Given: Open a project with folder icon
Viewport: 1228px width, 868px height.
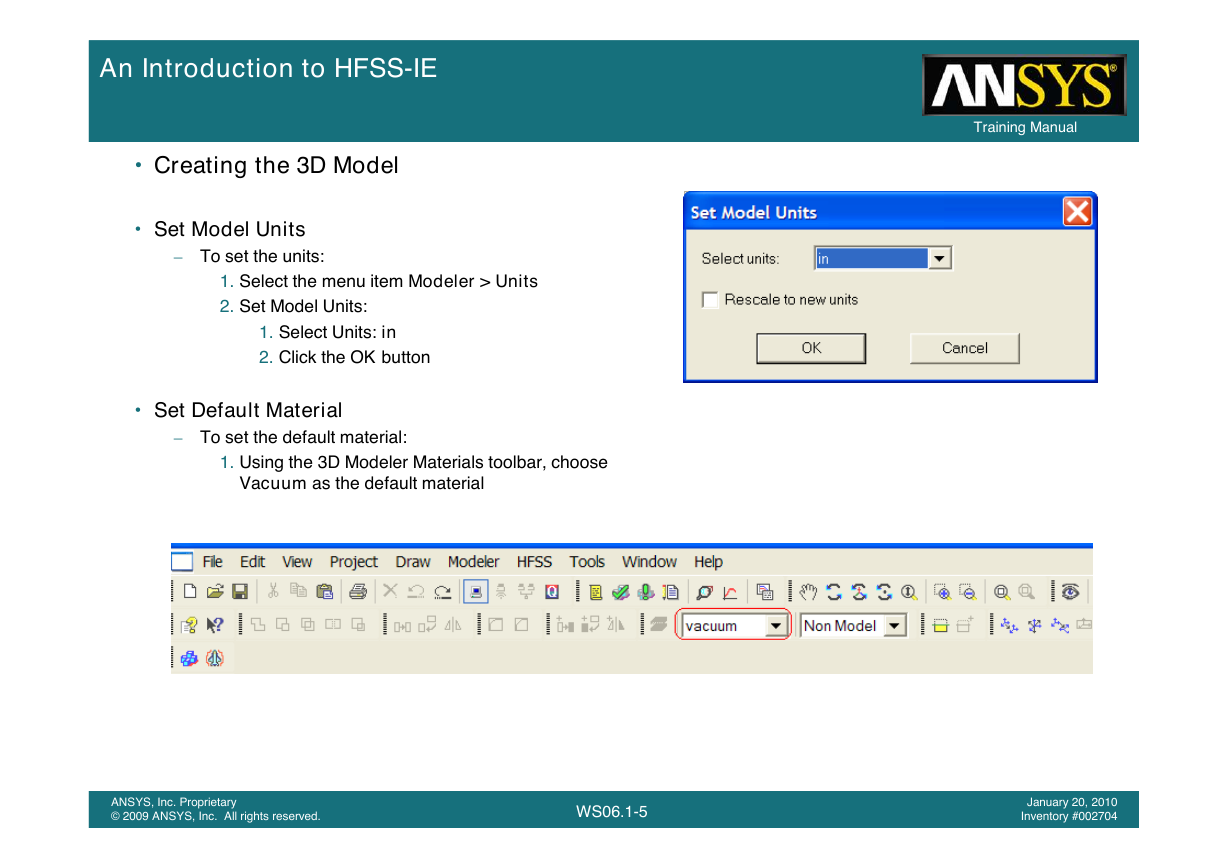Looking at the screenshot, I should point(215,592).
